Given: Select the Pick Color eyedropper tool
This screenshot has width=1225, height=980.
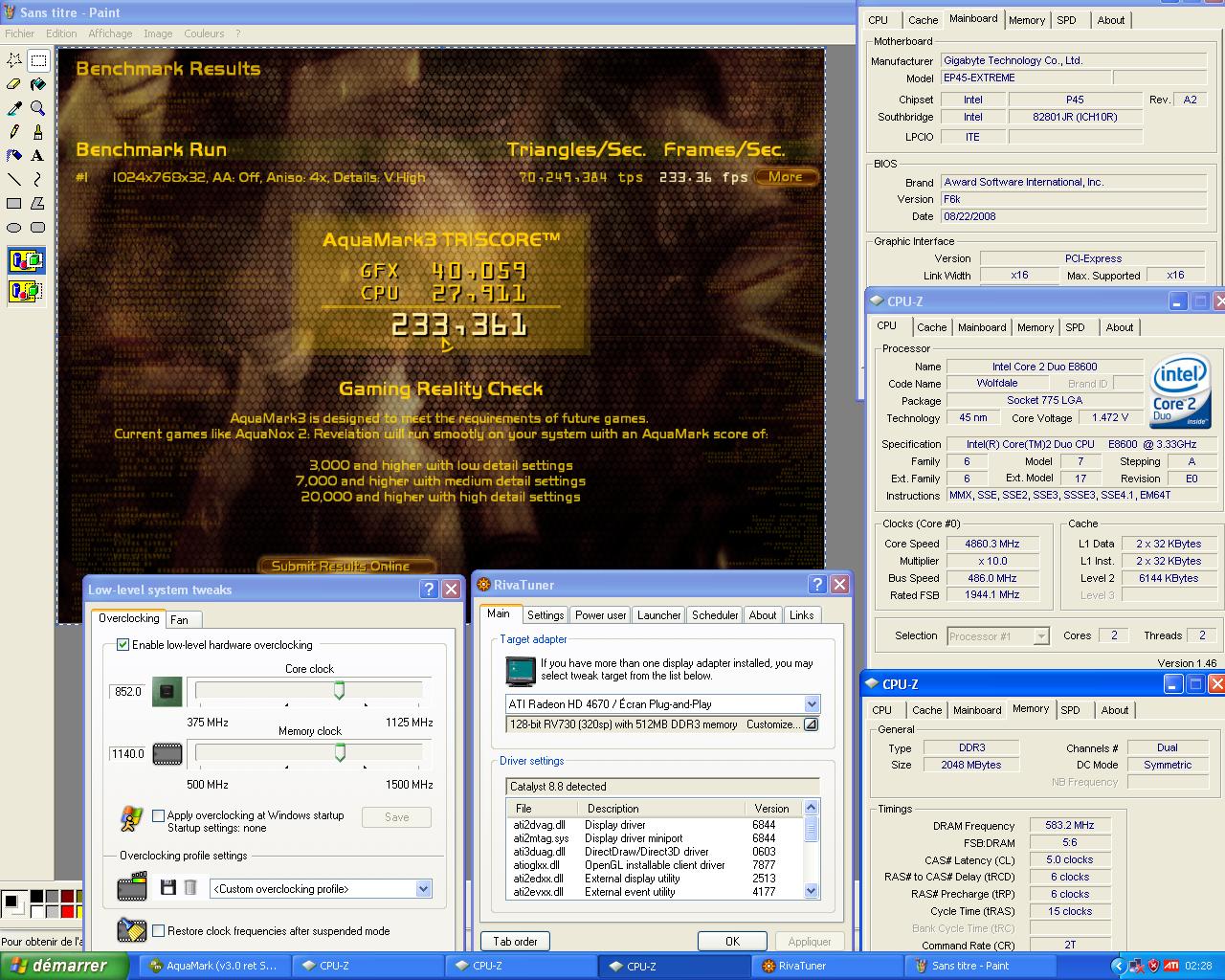Looking at the screenshot, I should click(14, 107).
